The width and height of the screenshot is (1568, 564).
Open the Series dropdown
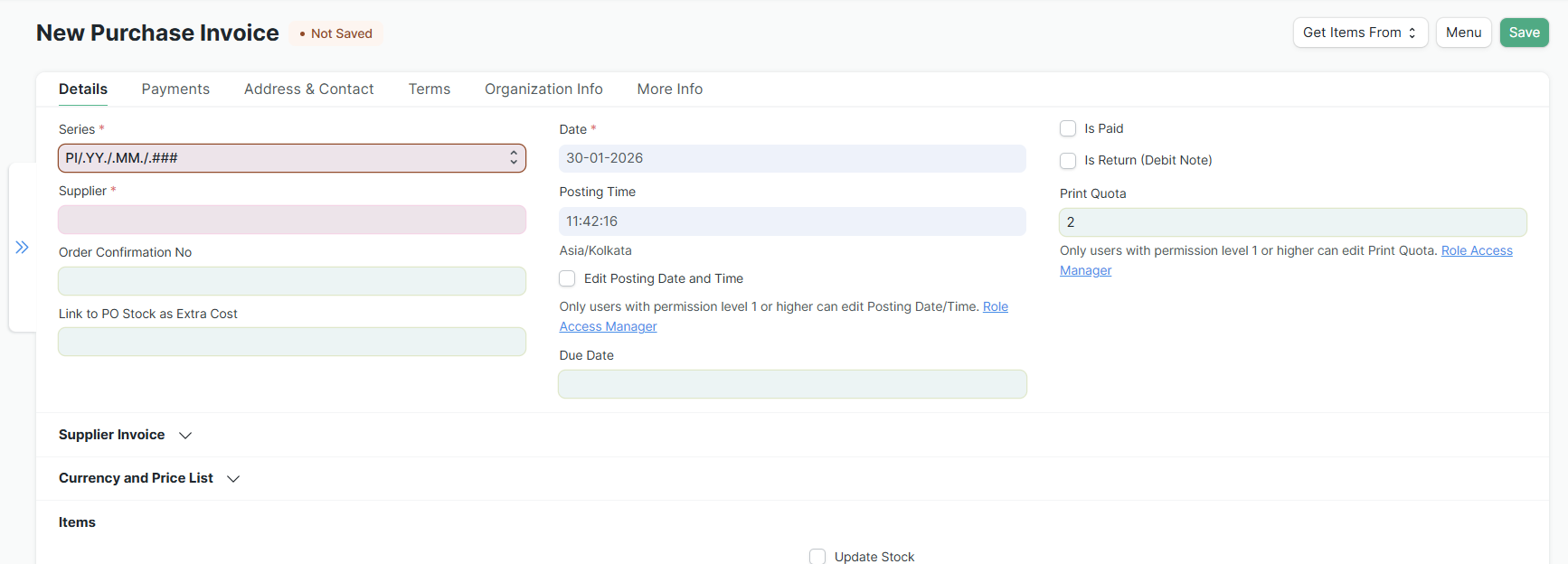pos(291,158)
